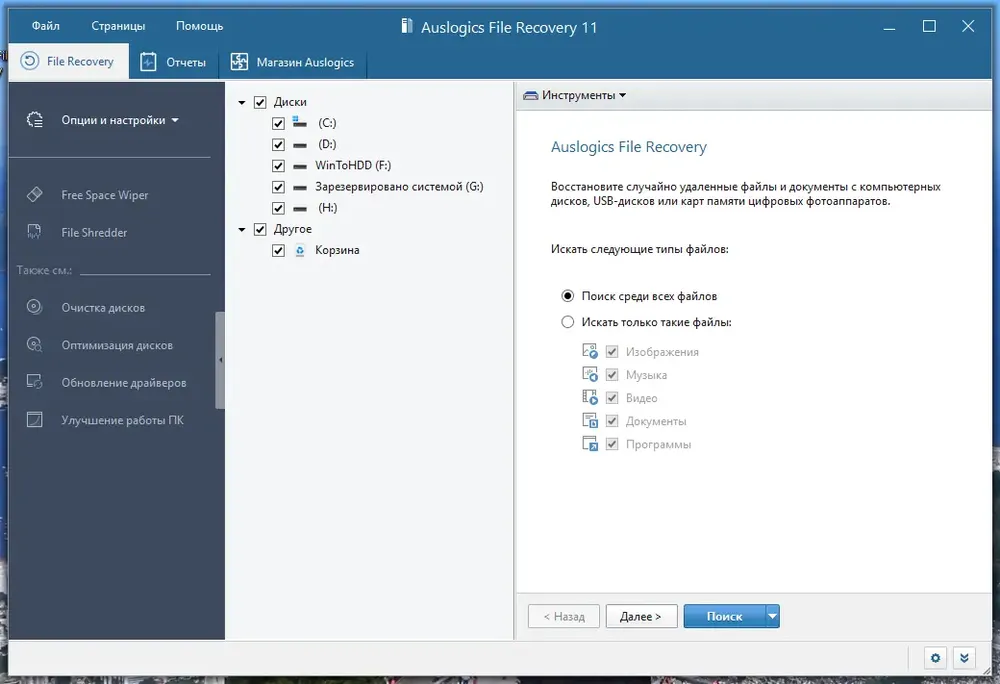The width and height of the screenshot is (1000, 684).
Task: Click the Документы file type icon
Action: click(x=590, y=421)
